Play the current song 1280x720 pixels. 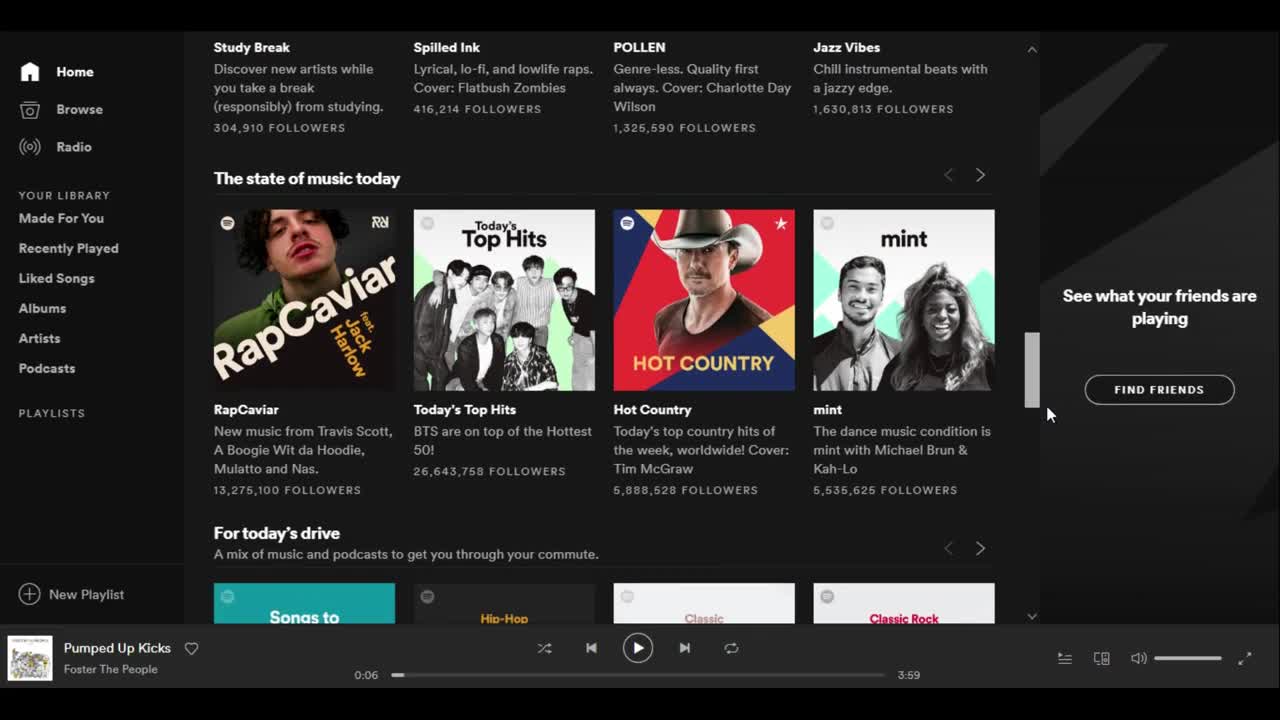point(637,648)
